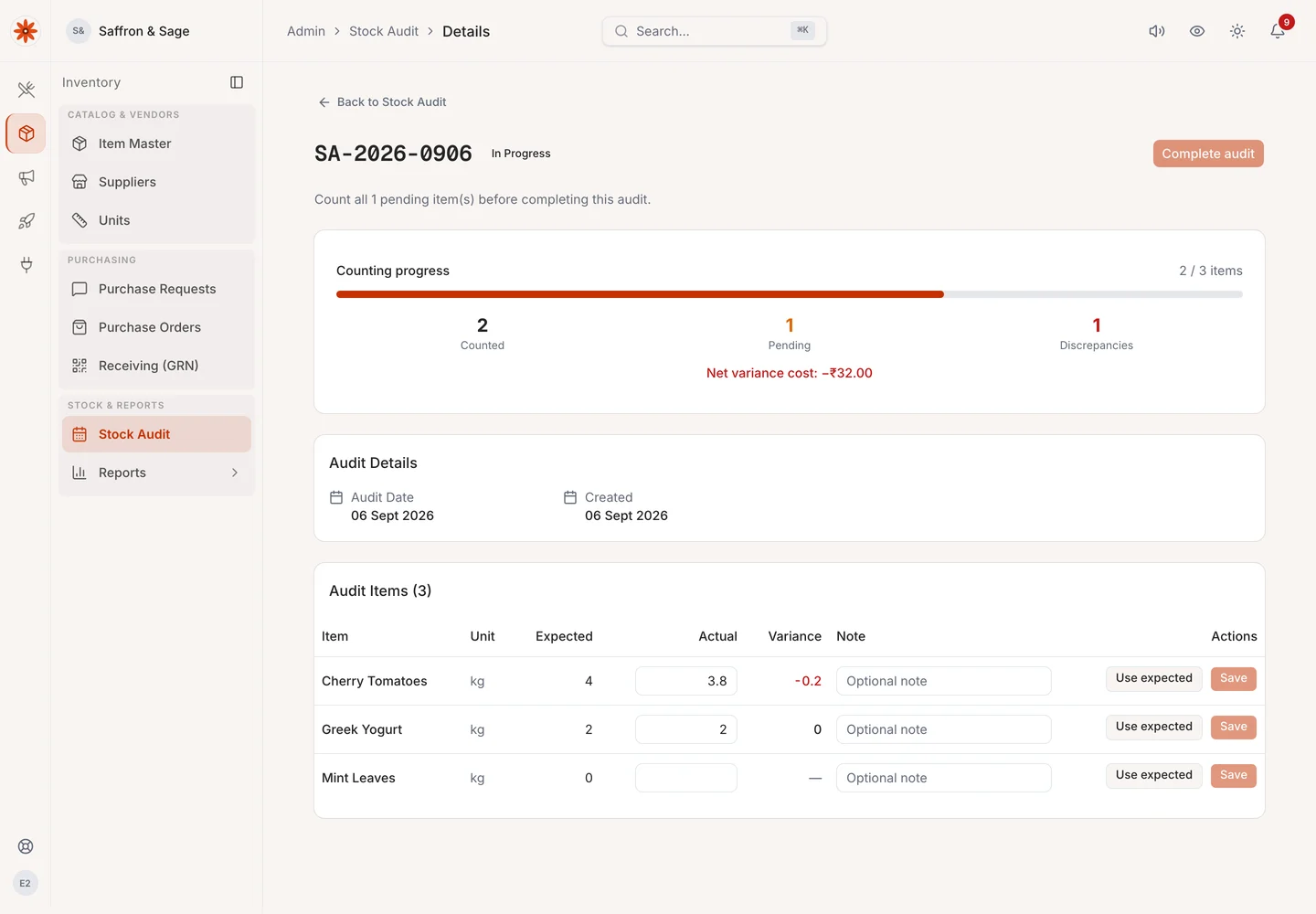Add a note for Mint Leaves

coord(944,778)
